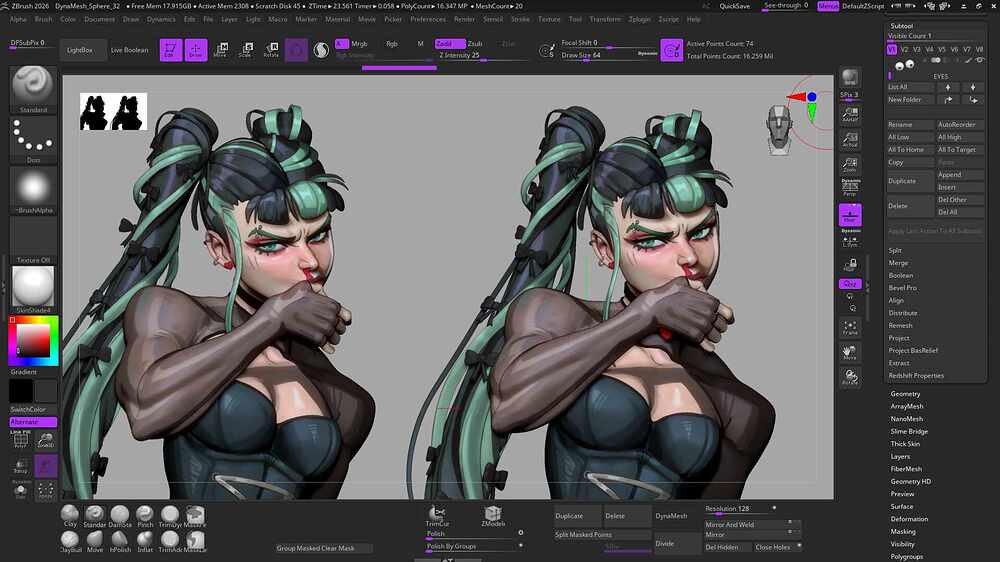Adjust the Z Intensity slider
The width and height of the screenshot is (1000, 562).
pyautogui.click(x=483, y=56)
